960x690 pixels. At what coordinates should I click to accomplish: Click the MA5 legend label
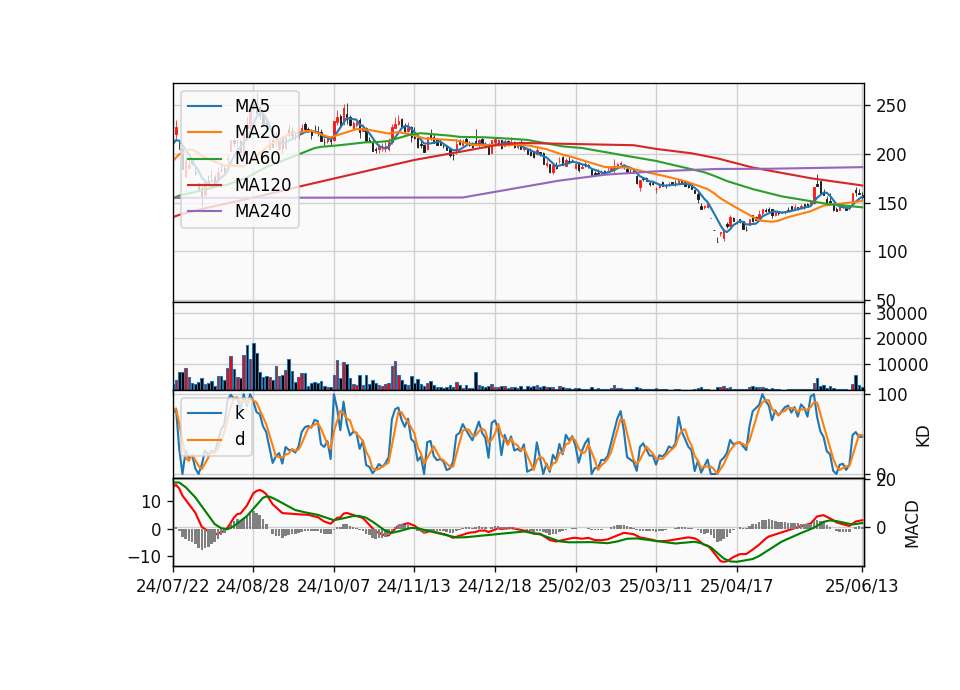252,105
